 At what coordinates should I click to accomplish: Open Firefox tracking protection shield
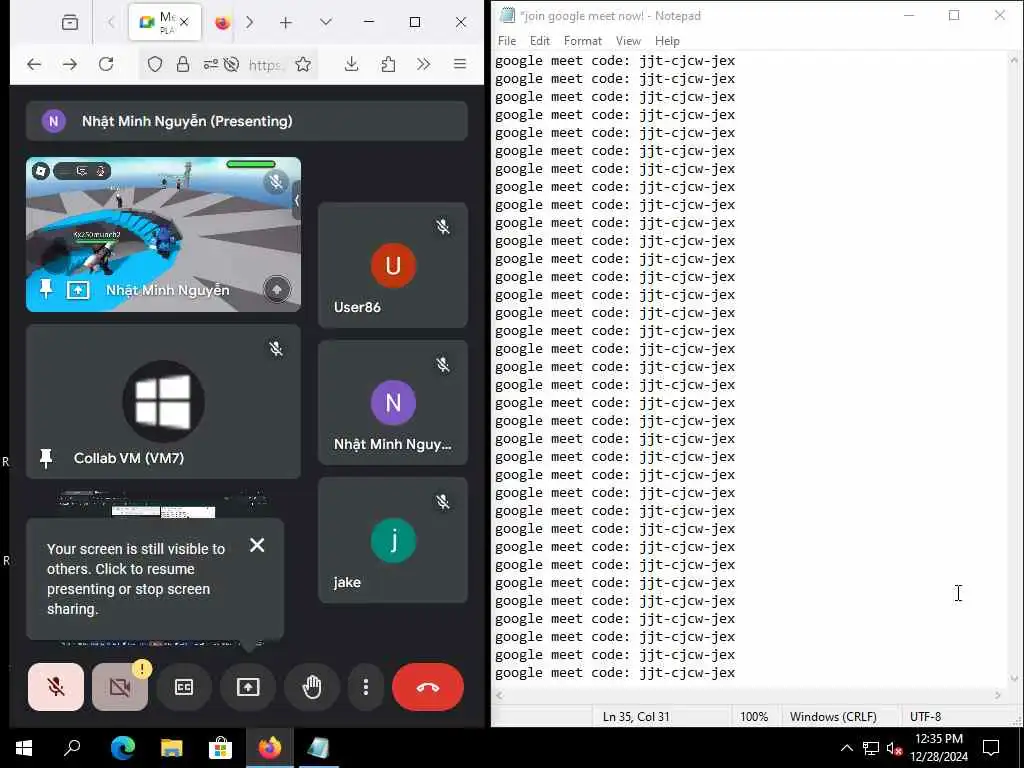pyautogui.click(x=155, y=64)
